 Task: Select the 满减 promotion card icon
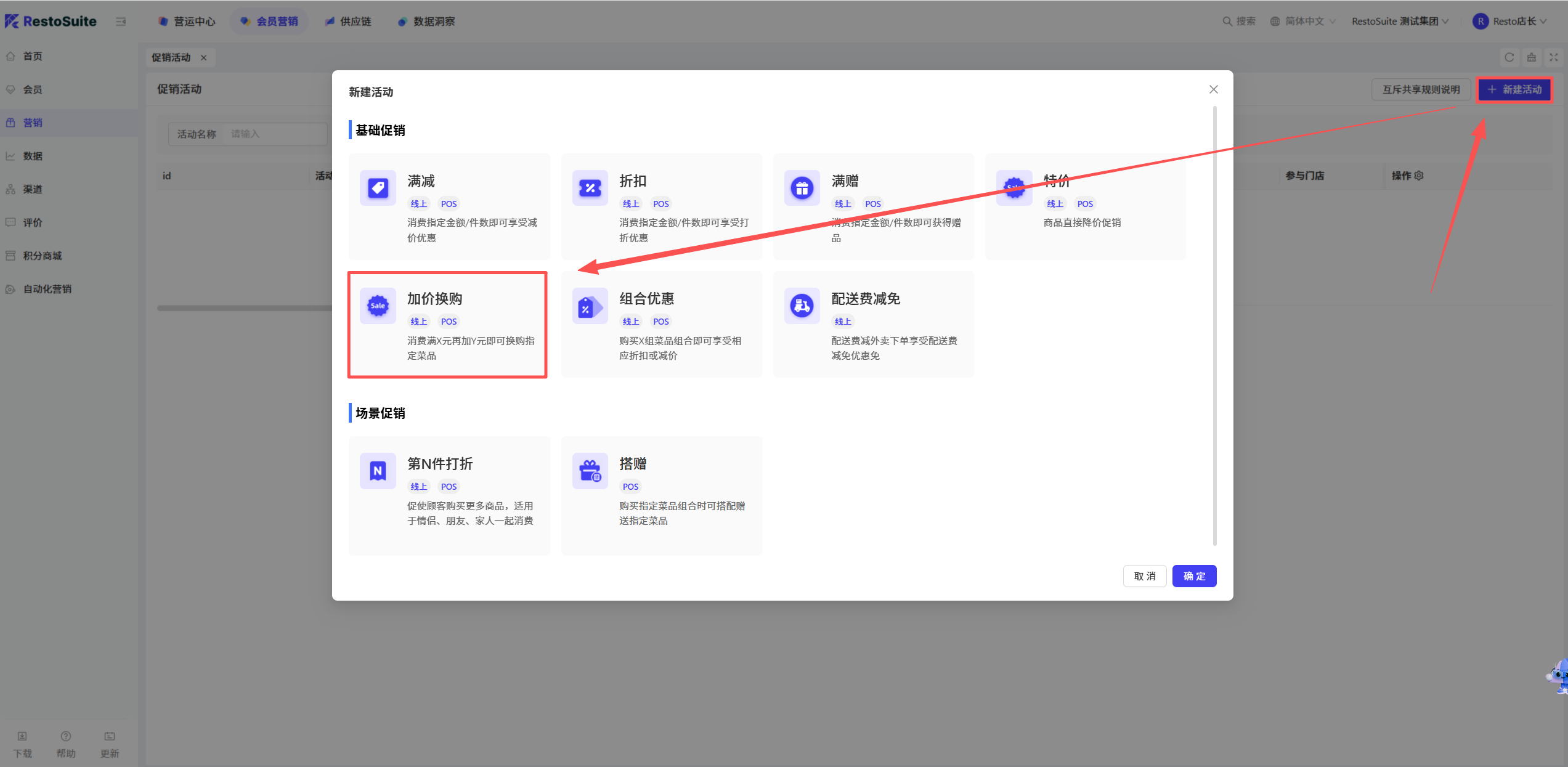[378, 188]
